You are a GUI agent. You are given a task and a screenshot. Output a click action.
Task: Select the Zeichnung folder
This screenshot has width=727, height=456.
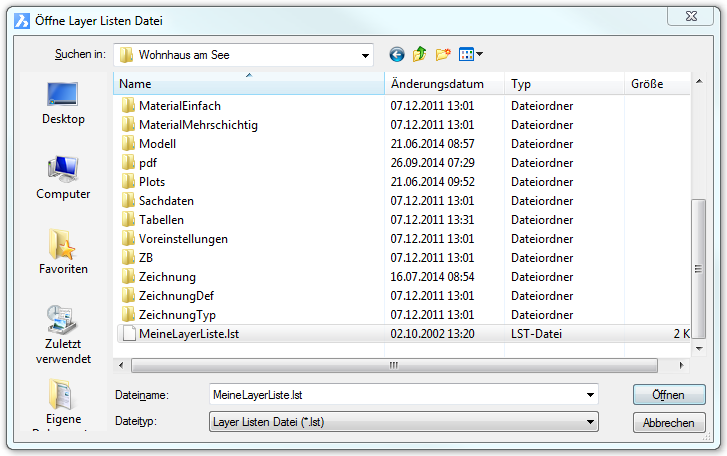[x=167, y=277]
